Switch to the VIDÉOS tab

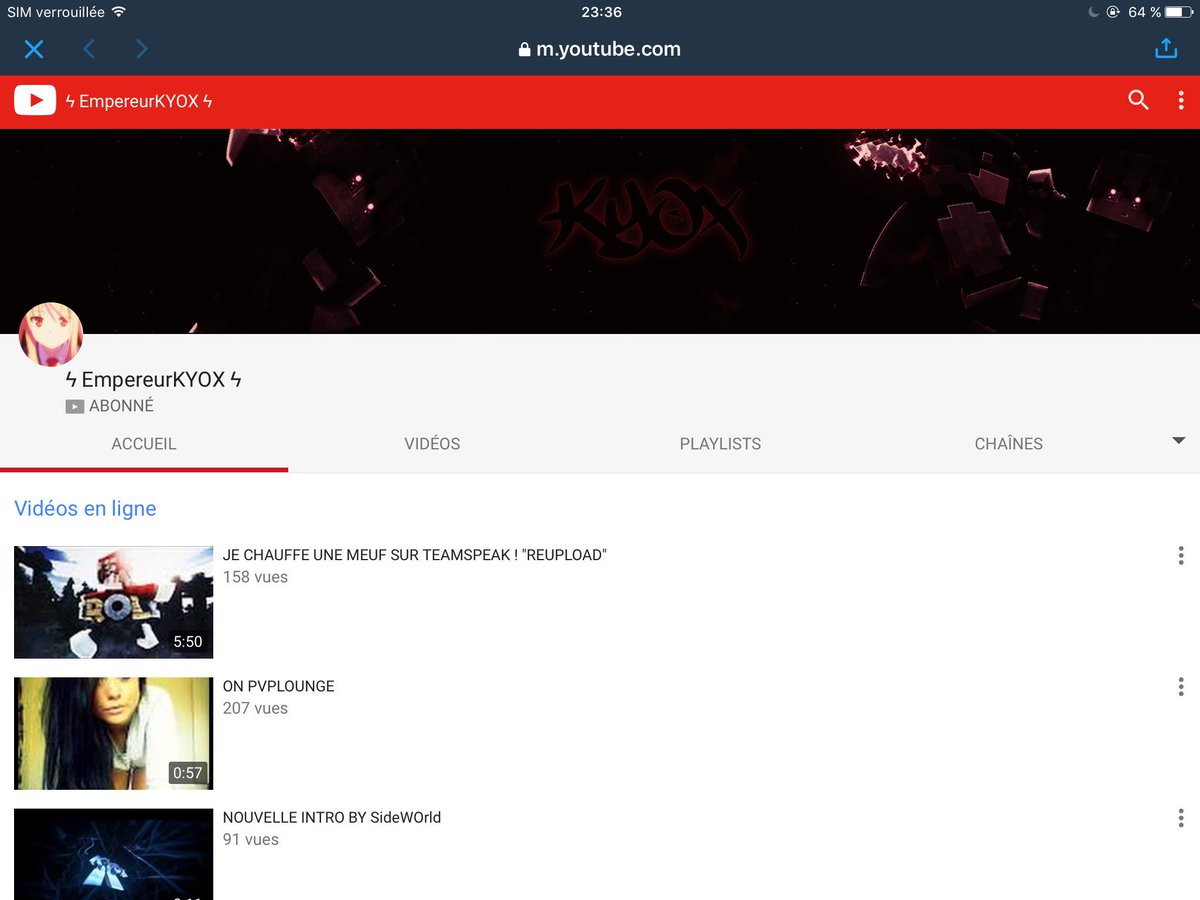click(x=432, y=444)
